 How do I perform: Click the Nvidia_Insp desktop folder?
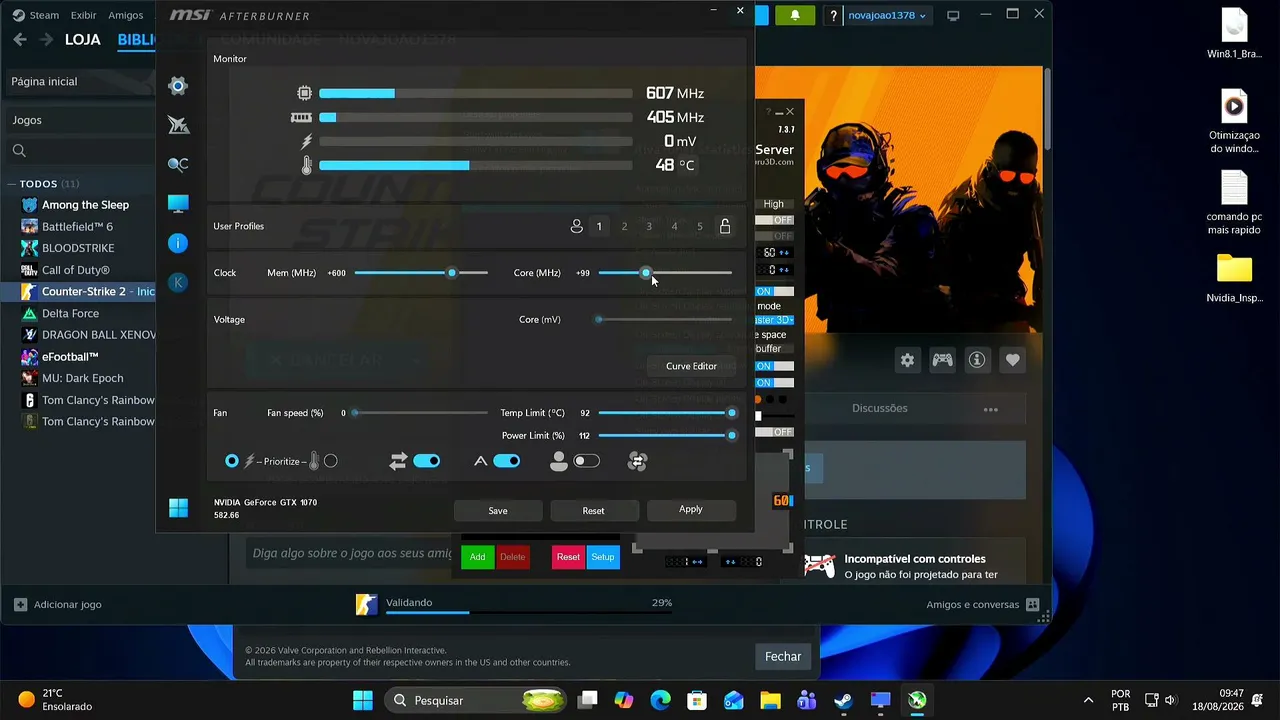(1234, 279)
